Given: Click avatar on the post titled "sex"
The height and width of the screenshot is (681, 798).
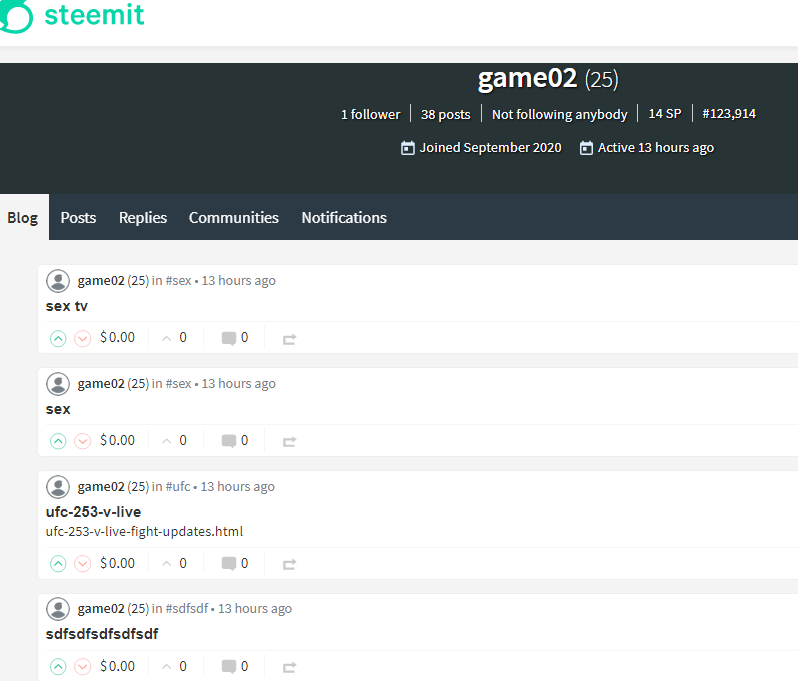Looking at the screenshot, I should pyautogui.click(x=58, y=384).
